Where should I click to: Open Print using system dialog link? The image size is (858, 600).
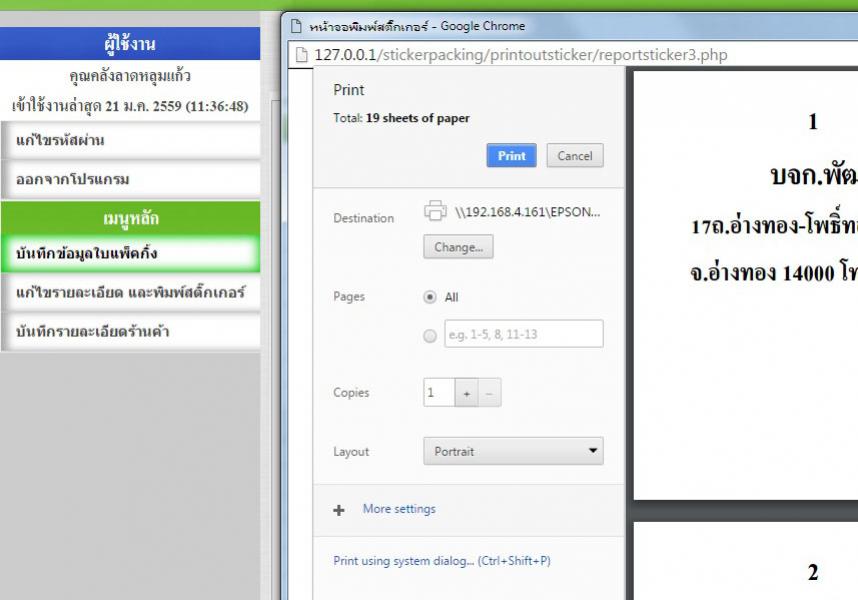pyautogui.click(x=442, y=561)
